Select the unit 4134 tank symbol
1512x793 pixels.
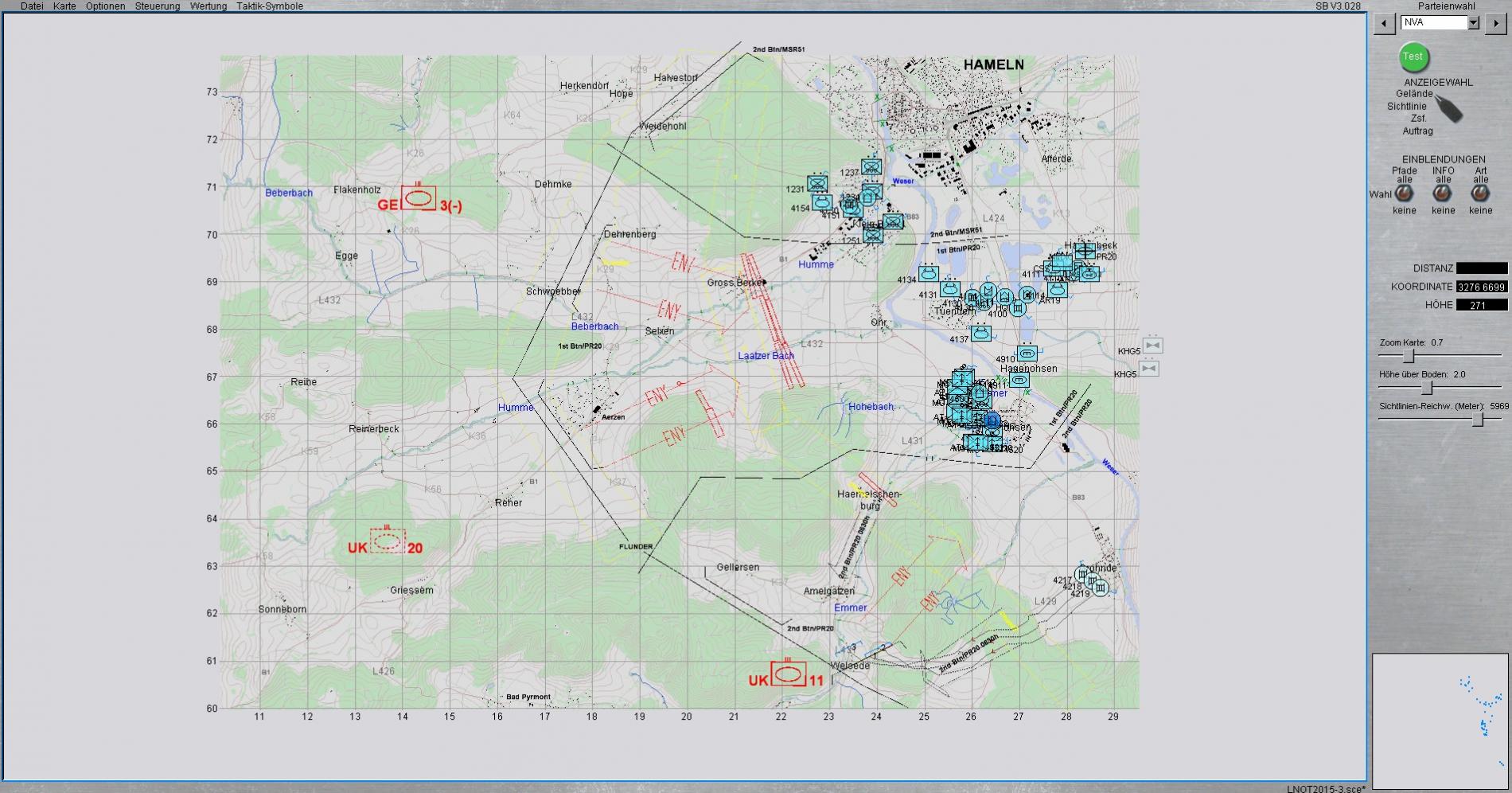click(928, 273)
